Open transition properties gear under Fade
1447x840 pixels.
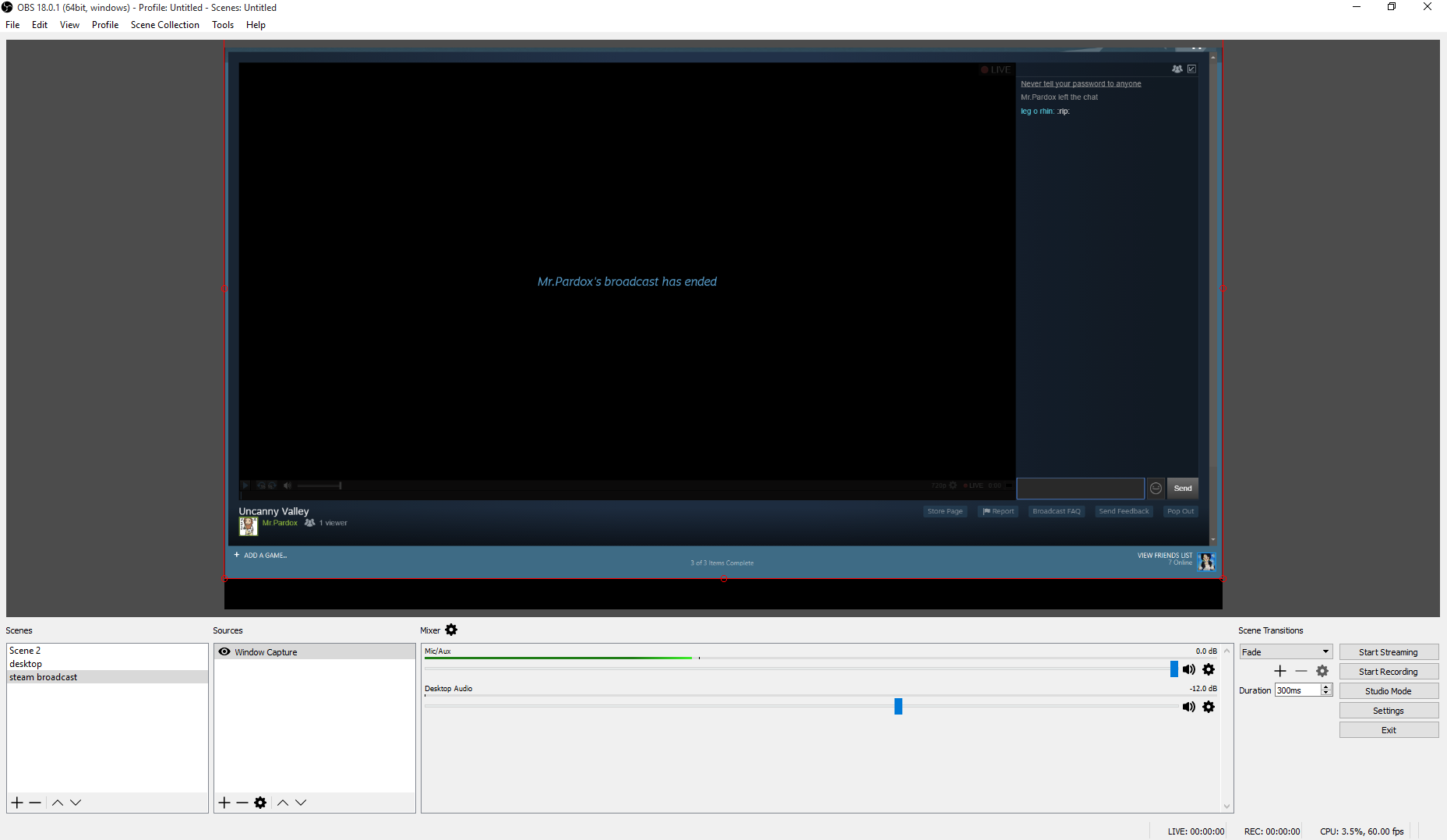click(x=1322, y=671)
